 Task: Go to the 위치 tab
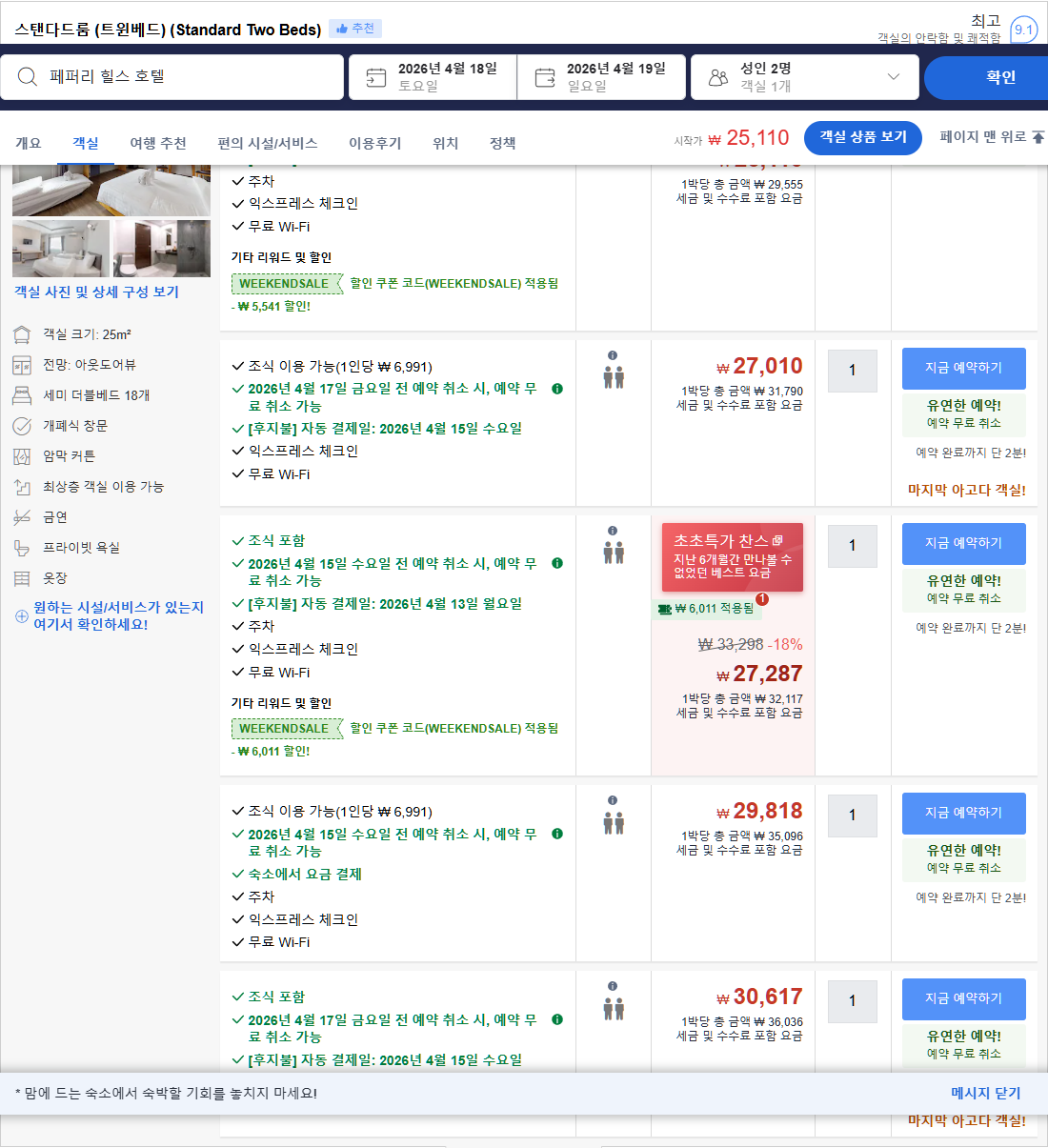click(446, 143)
